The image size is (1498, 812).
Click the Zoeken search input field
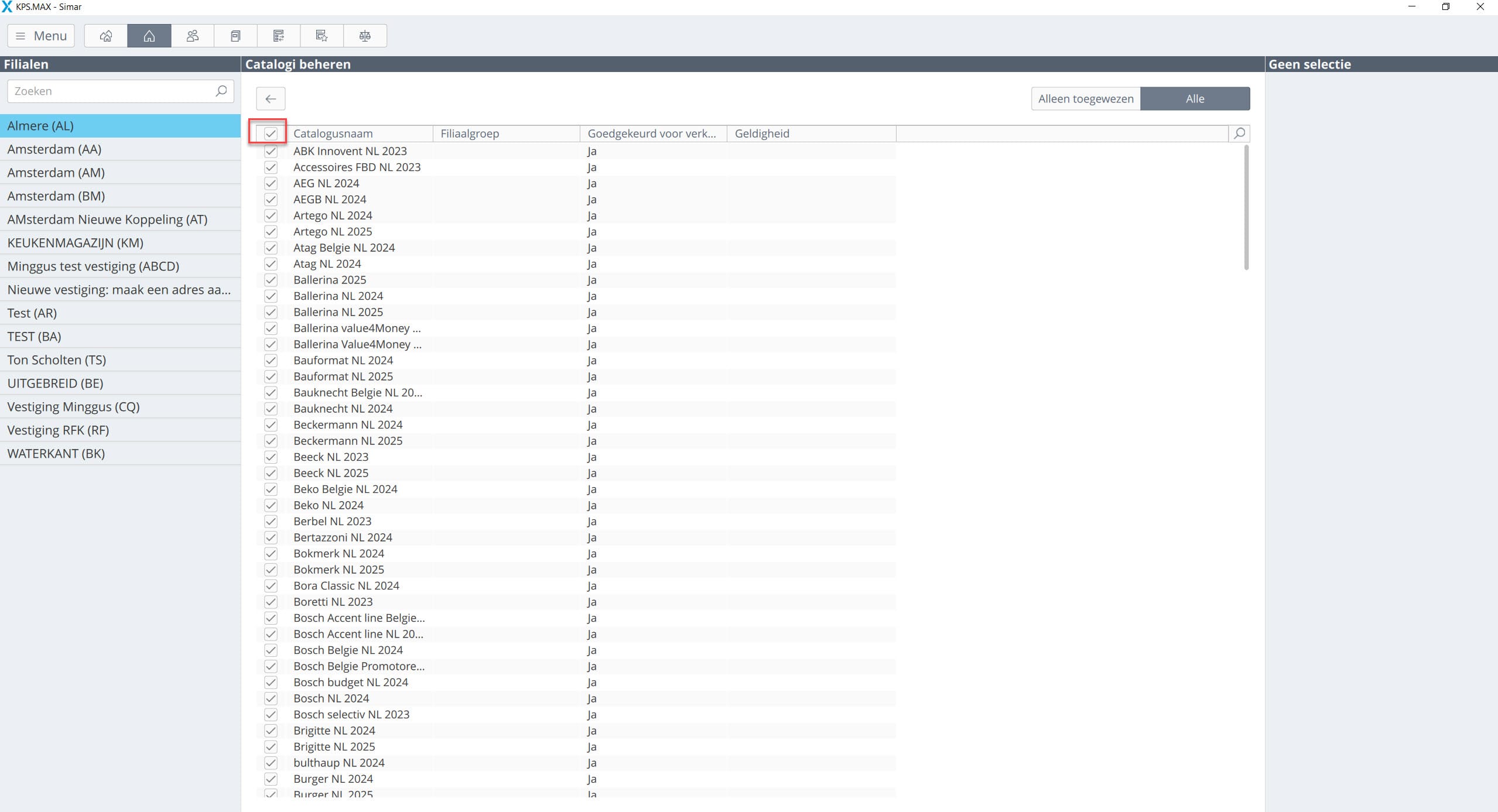pyautogui.click(x=111, y=91)
